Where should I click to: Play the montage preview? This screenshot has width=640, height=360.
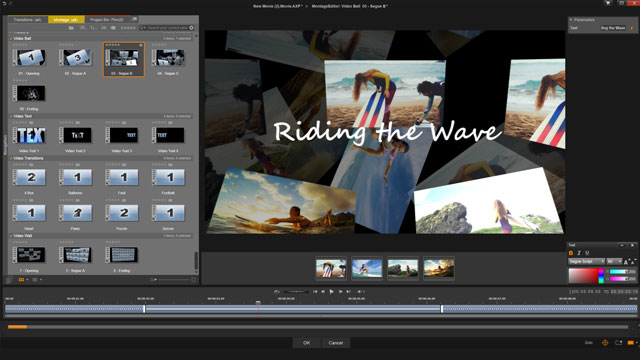(x=331, y=291)
